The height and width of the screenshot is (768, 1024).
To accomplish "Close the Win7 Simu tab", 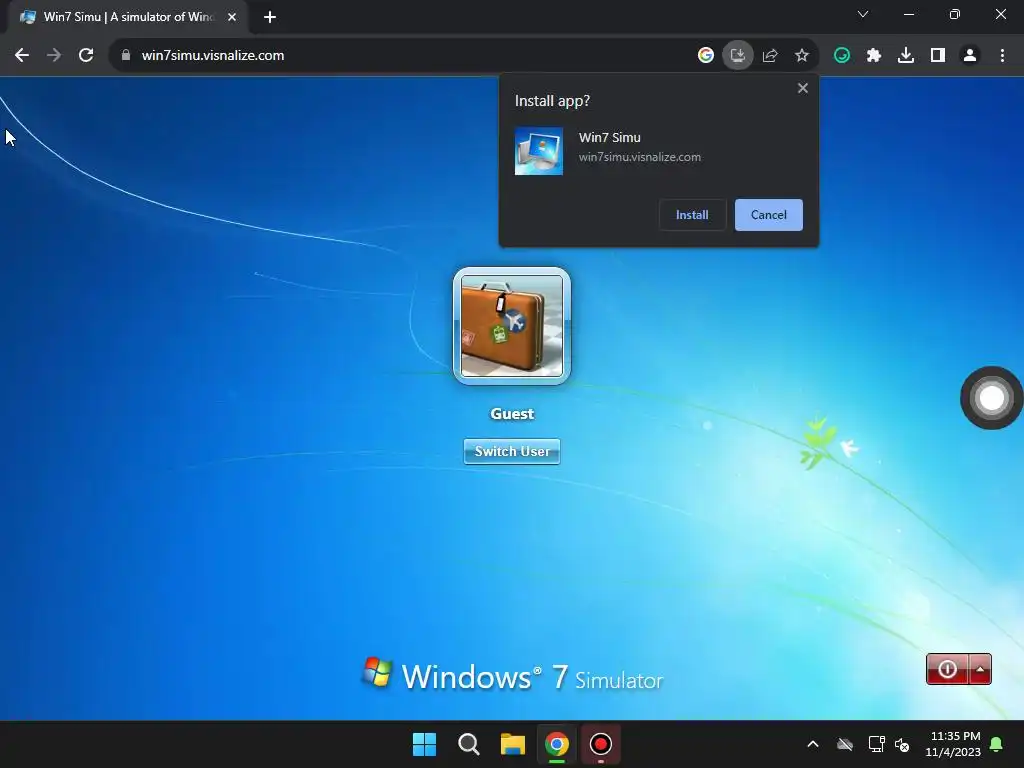I will (x=232, y=17).
